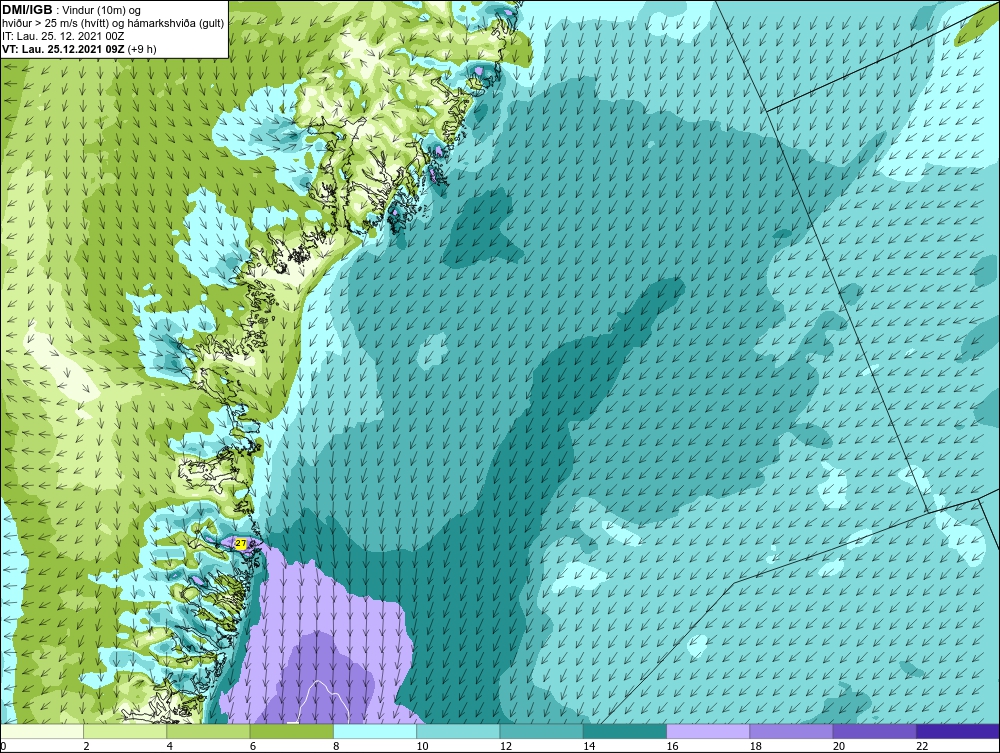This screenshot has height=753, width=1000.
Task: Pick the 4–6 m/s green legend swatch
Action: point(209,731)
